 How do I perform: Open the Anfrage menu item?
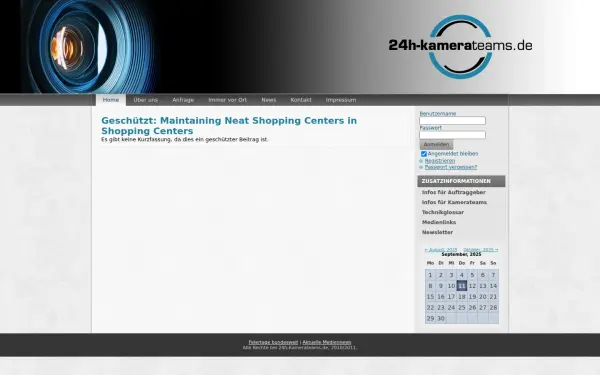[183, 100]
